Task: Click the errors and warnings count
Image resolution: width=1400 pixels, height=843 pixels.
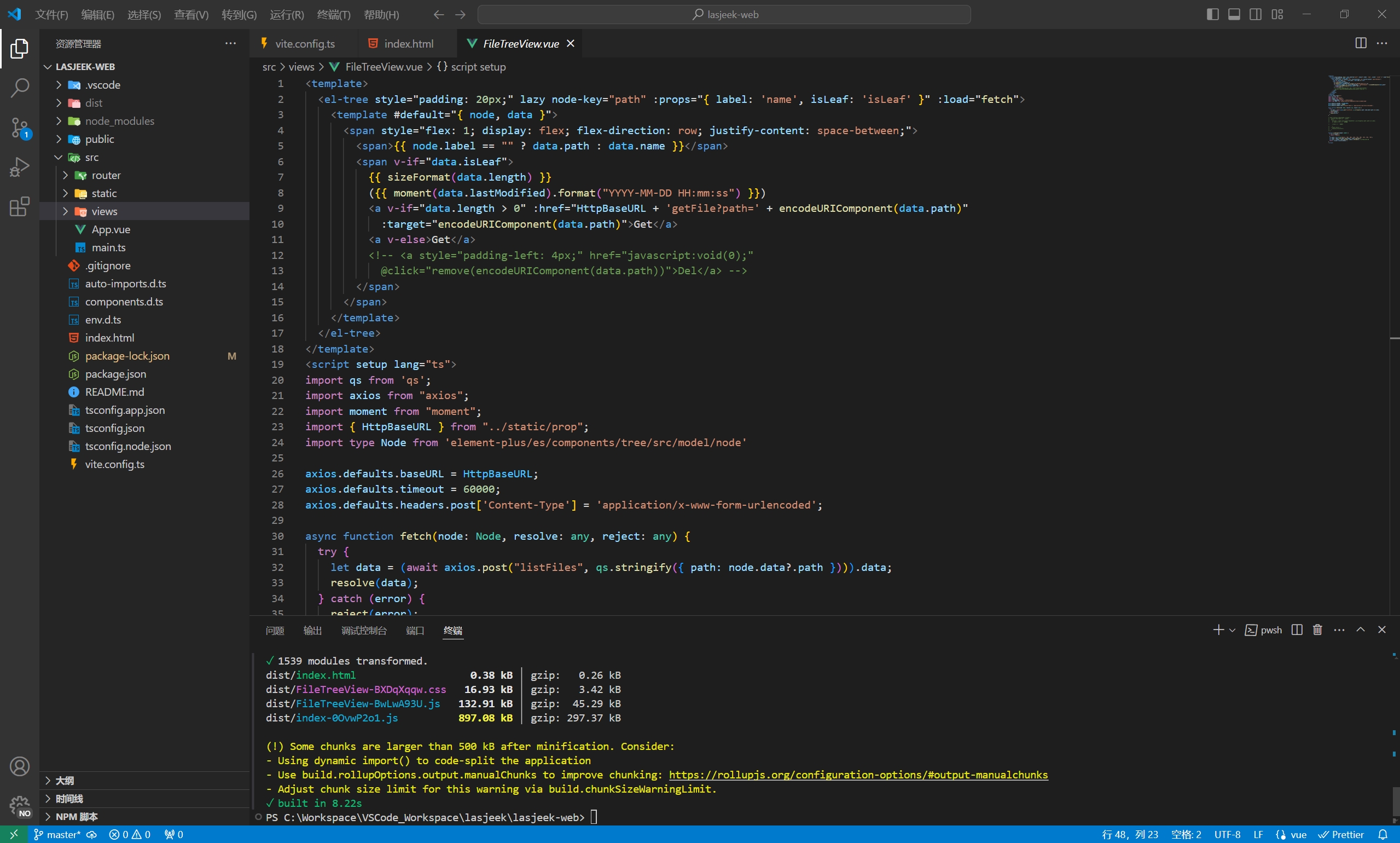Action: 130,834
